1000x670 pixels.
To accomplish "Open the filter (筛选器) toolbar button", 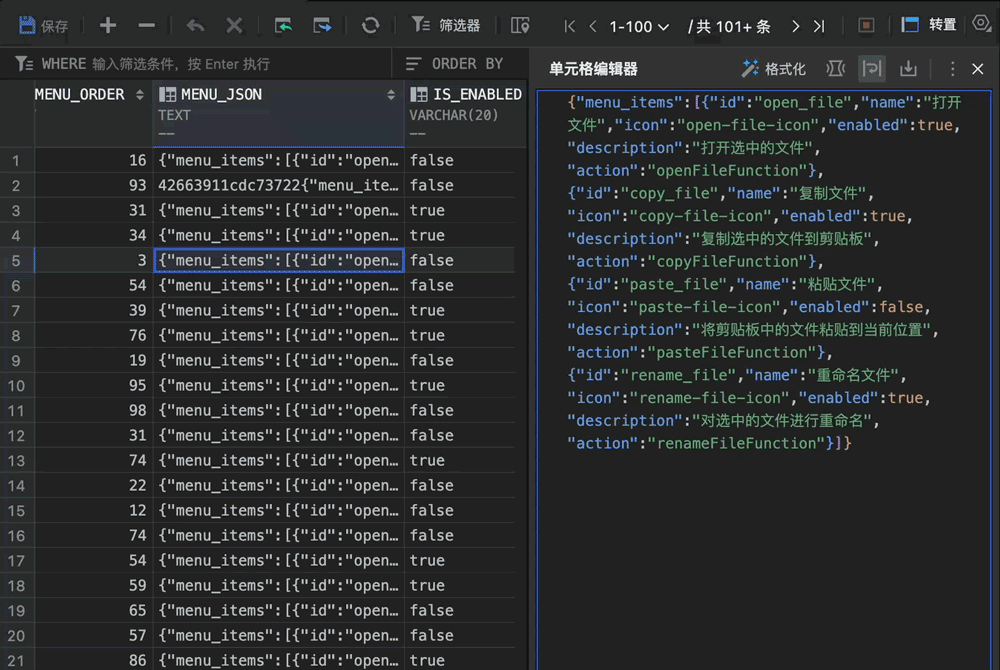I will 446,25.
